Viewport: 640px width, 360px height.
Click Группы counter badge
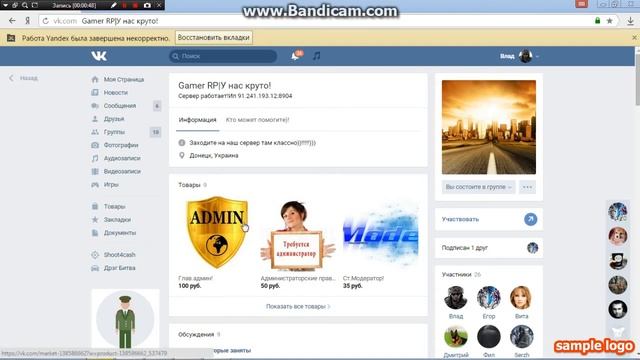pos(156,132)
